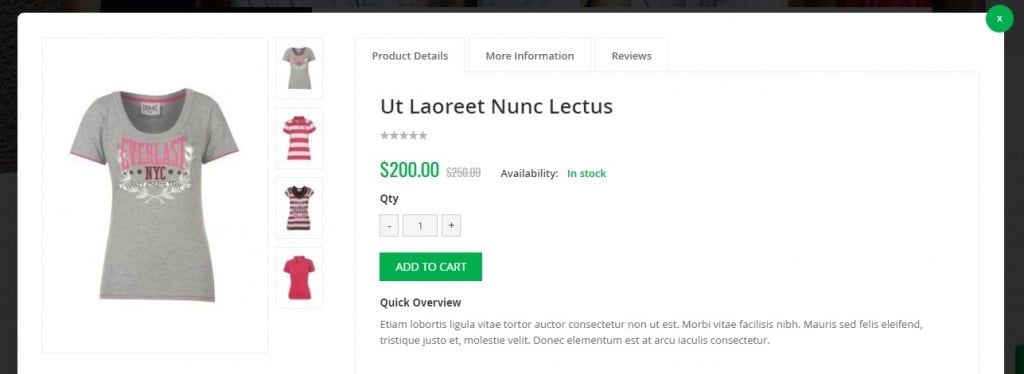Select the dark striped hooded top thumbnail

tap(299, 208)
